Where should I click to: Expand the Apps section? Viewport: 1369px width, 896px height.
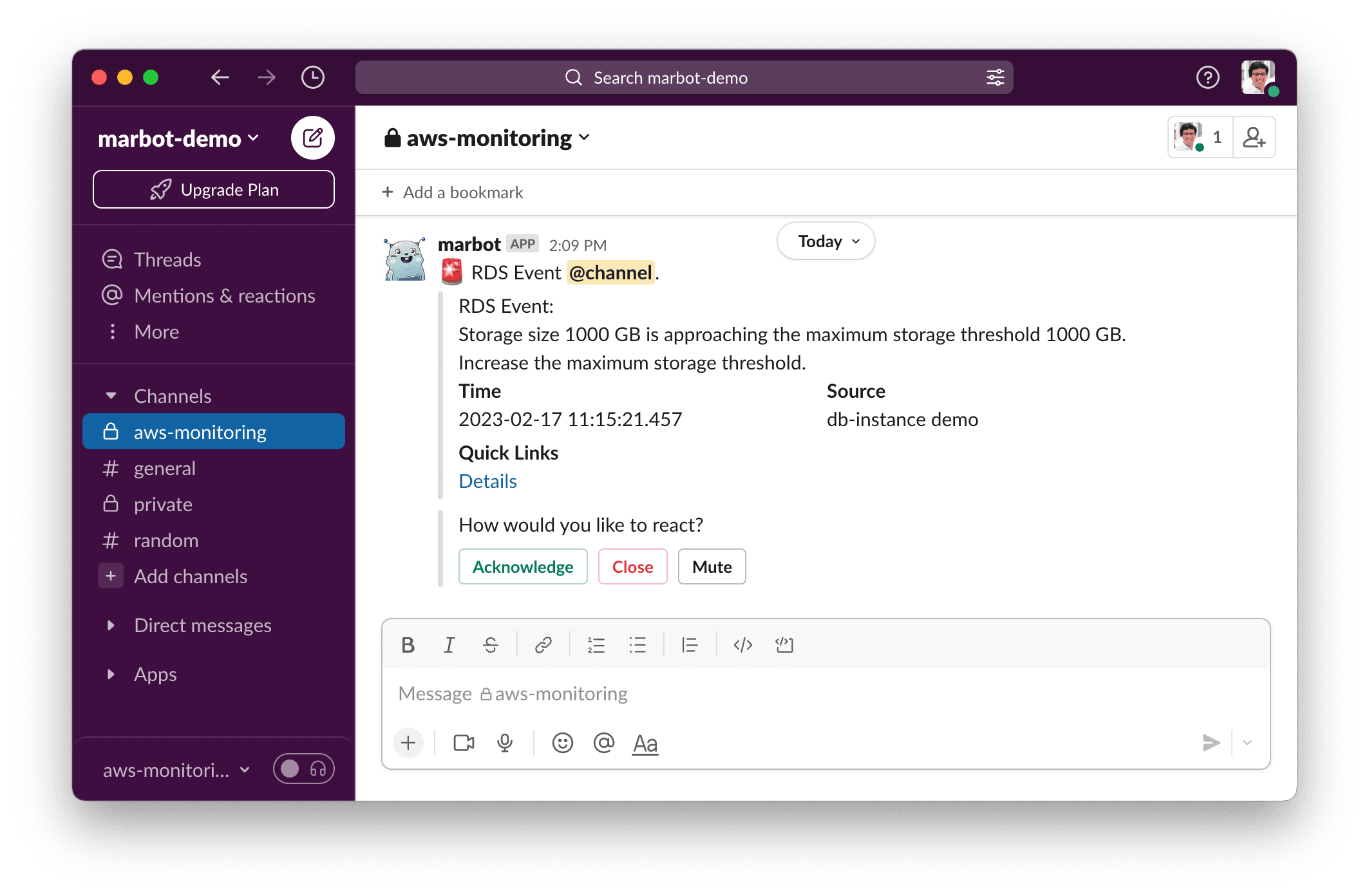(111, 674)
